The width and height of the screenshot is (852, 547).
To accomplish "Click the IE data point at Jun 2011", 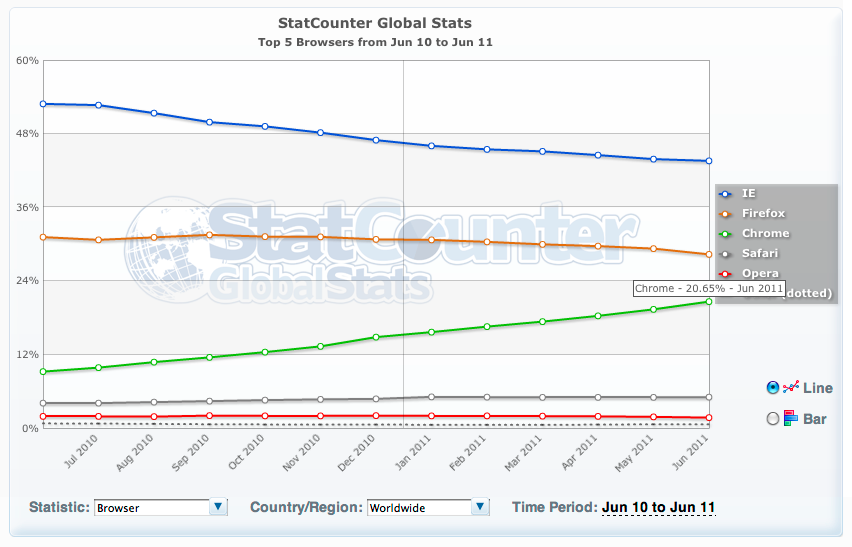I will [x=708, y=161].
